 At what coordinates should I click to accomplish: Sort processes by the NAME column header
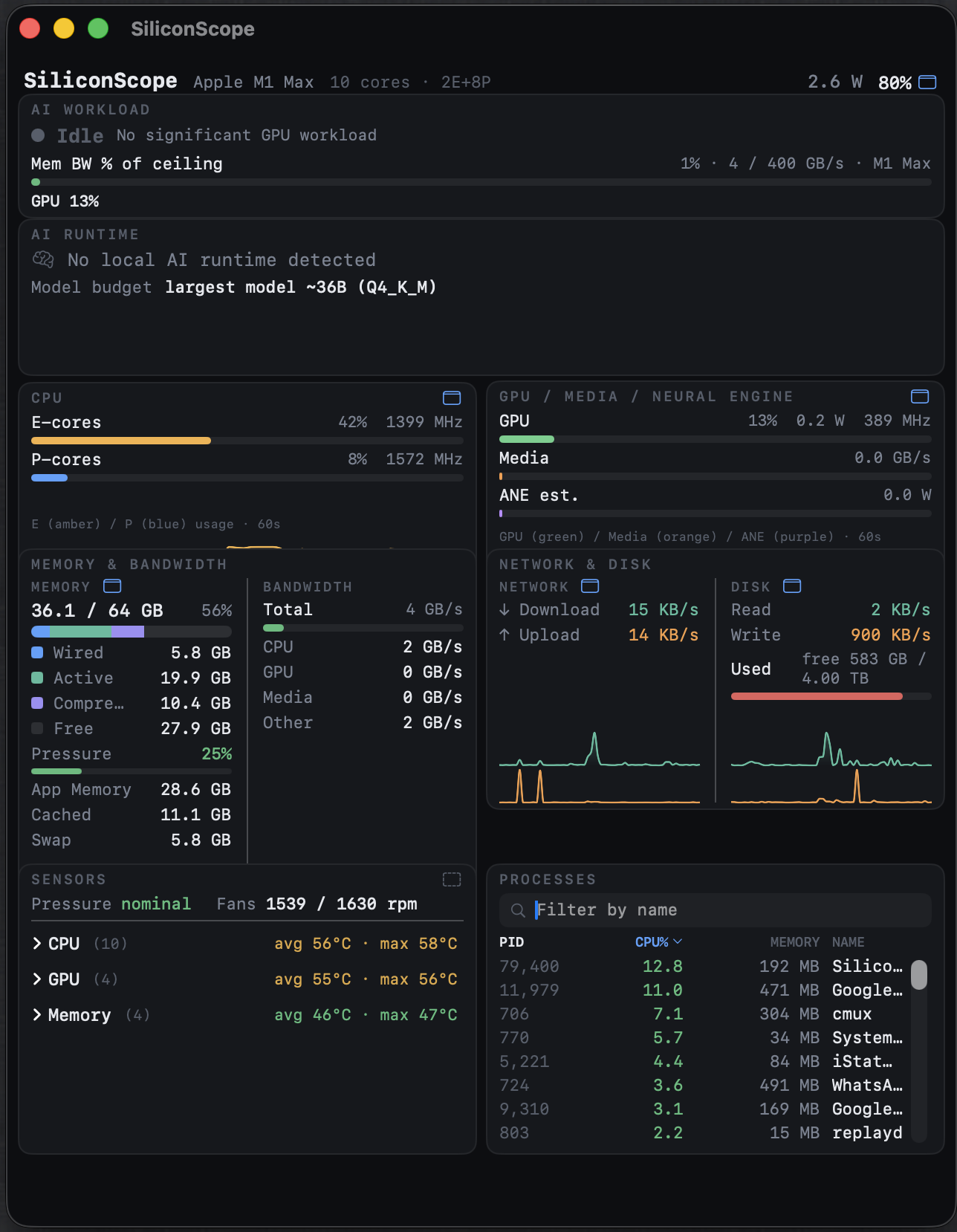[848, 942]
